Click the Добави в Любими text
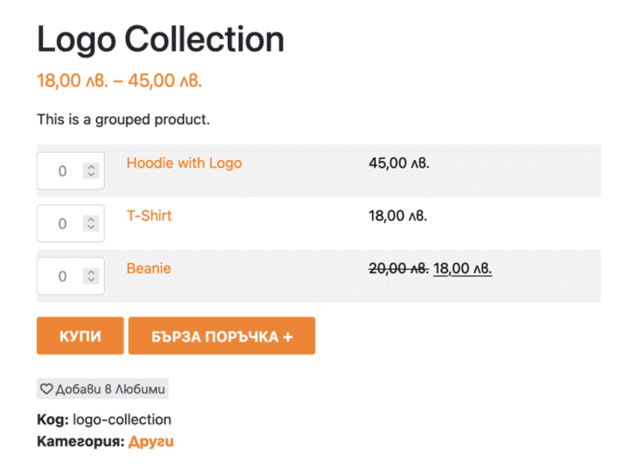 click(110, 389)
